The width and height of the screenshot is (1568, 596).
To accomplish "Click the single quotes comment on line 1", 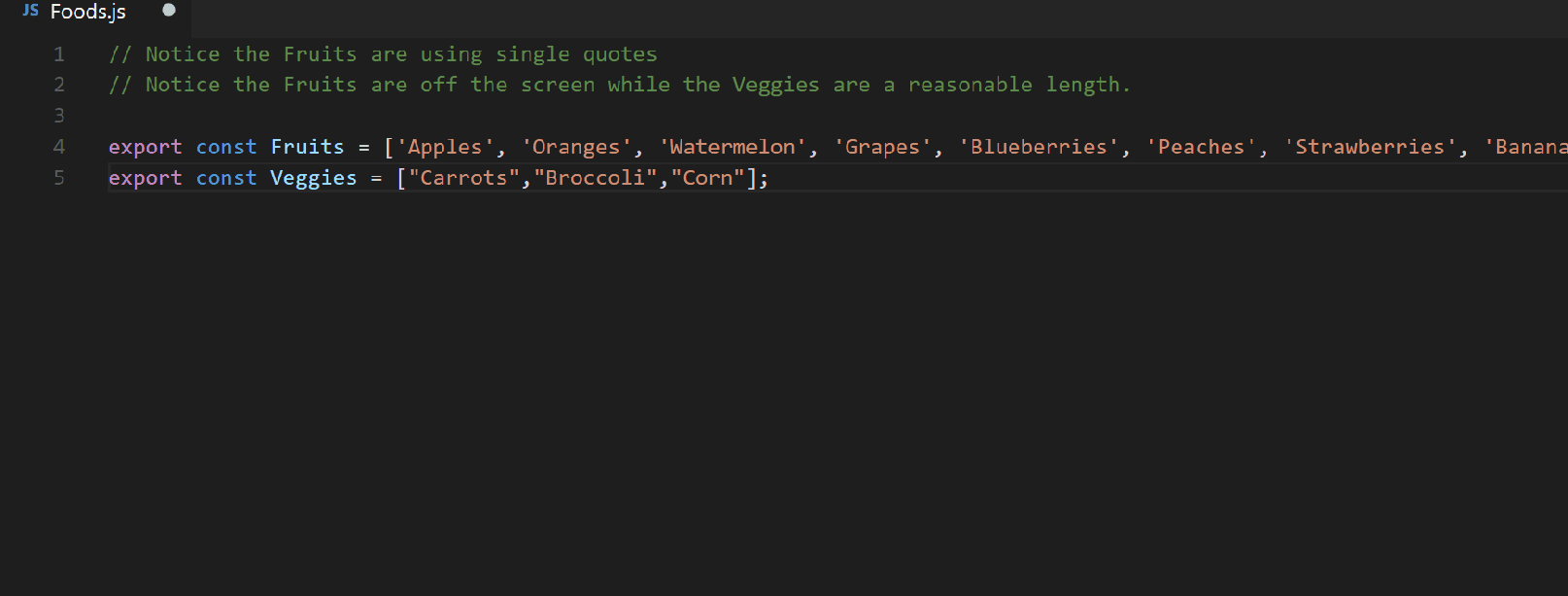I will pos(383,54).
